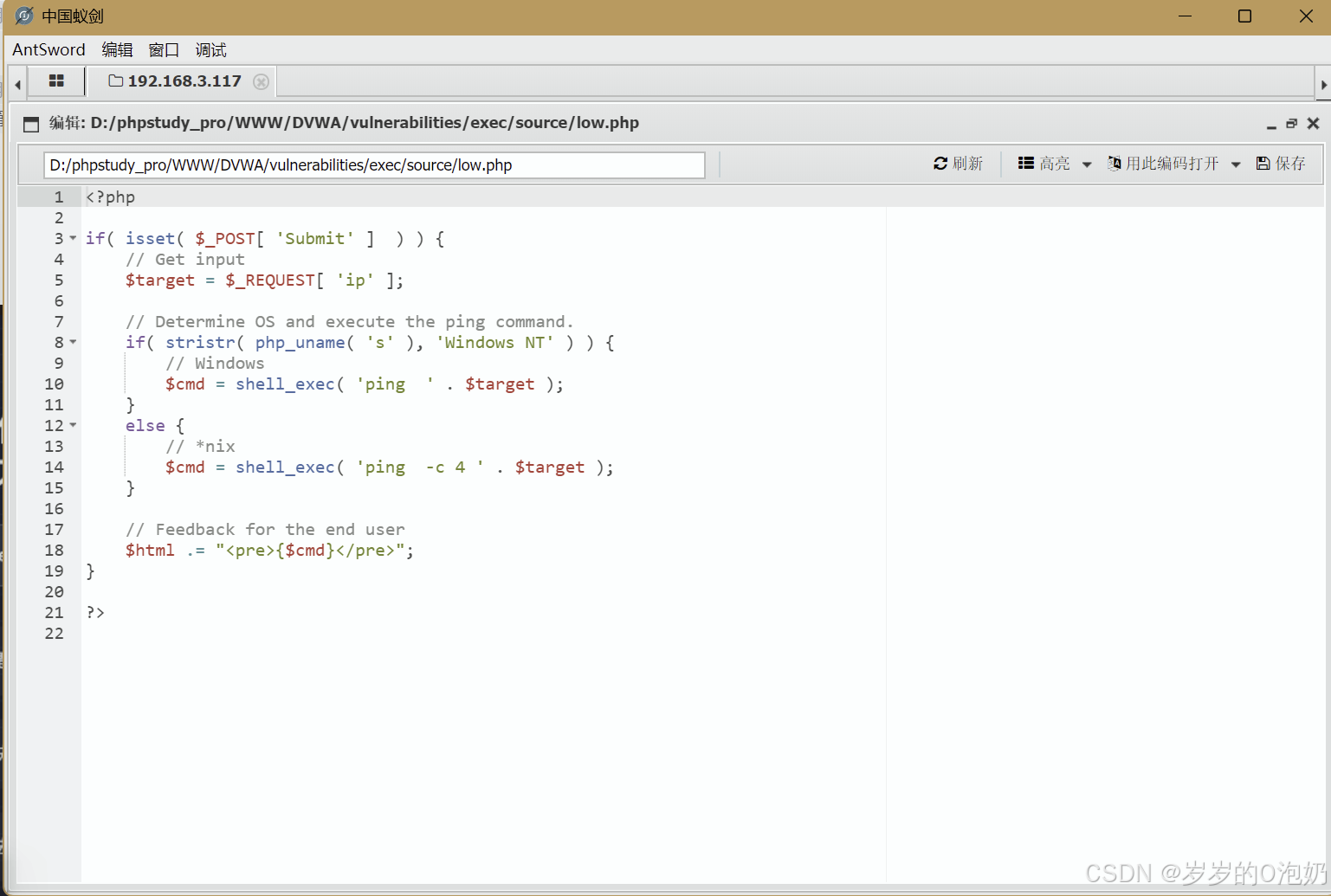Screen dimensions: 1331x896
Task: Save file with 保存 button
Action: [x=1281, y=164]
